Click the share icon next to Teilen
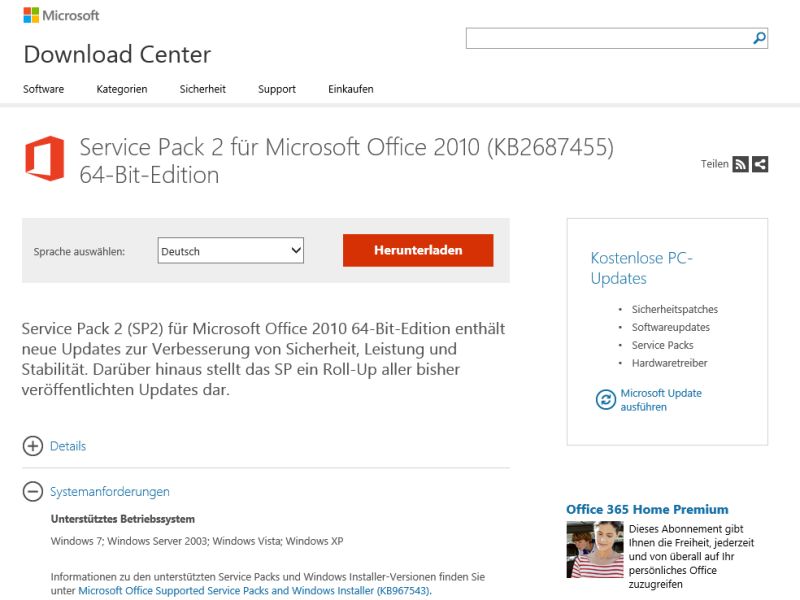Image resolution: width=800 pixels, height=600 pixels. click(760, 164)
